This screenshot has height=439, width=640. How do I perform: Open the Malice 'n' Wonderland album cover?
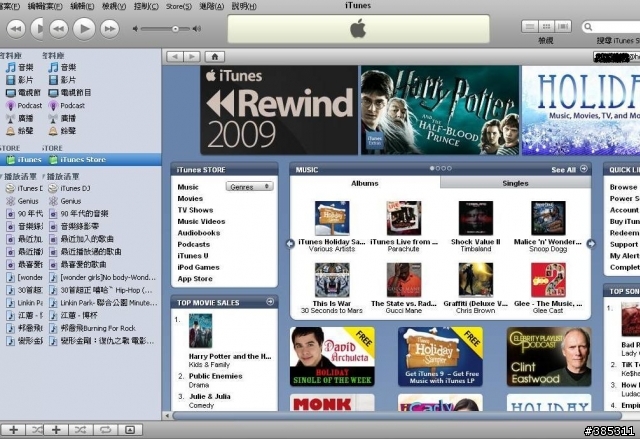tap(548, 218)
